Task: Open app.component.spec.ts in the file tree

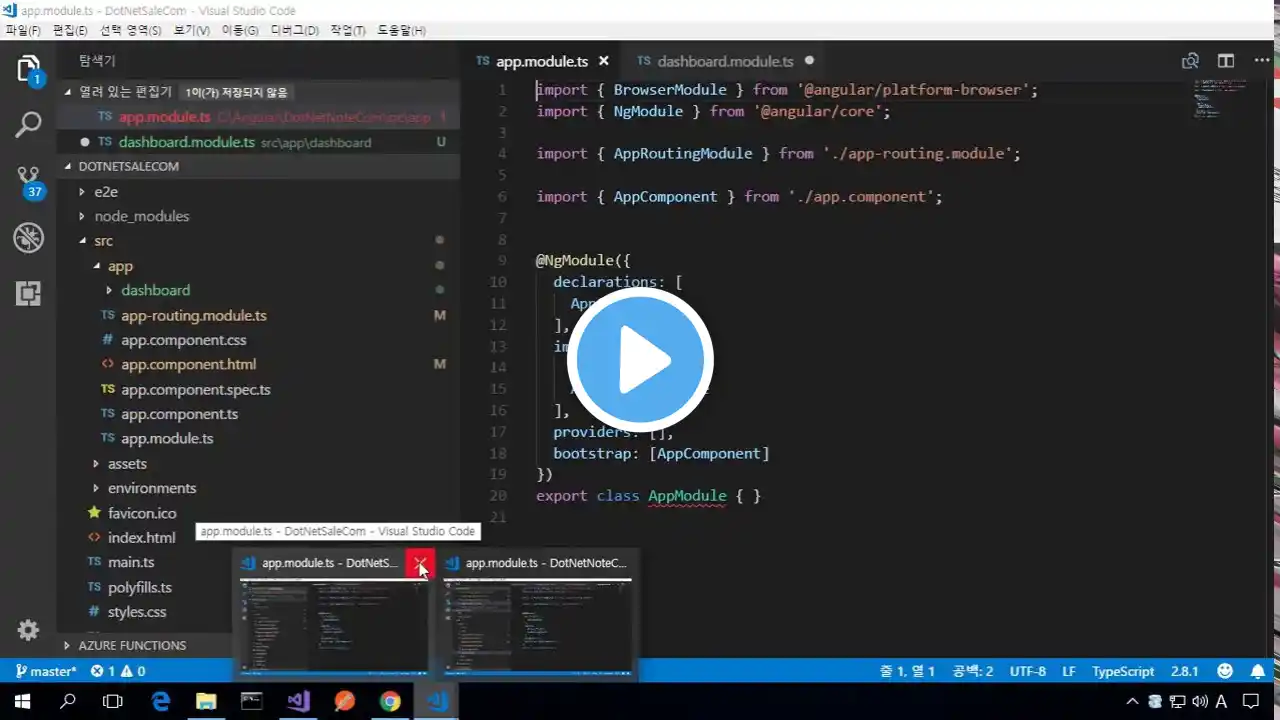Action: 195,389
